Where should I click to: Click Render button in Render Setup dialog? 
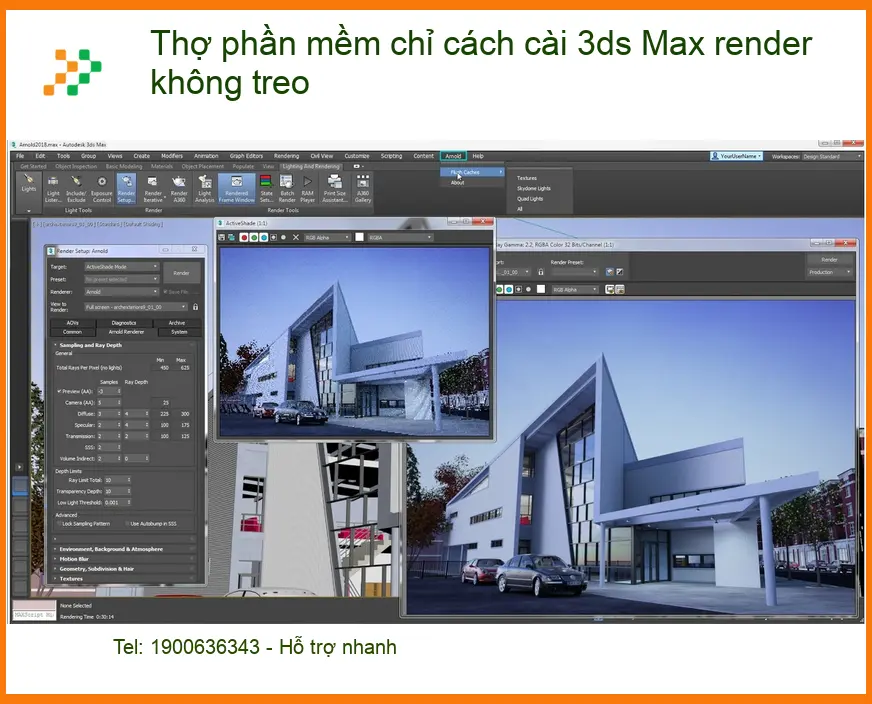click(x=181, y=273)
